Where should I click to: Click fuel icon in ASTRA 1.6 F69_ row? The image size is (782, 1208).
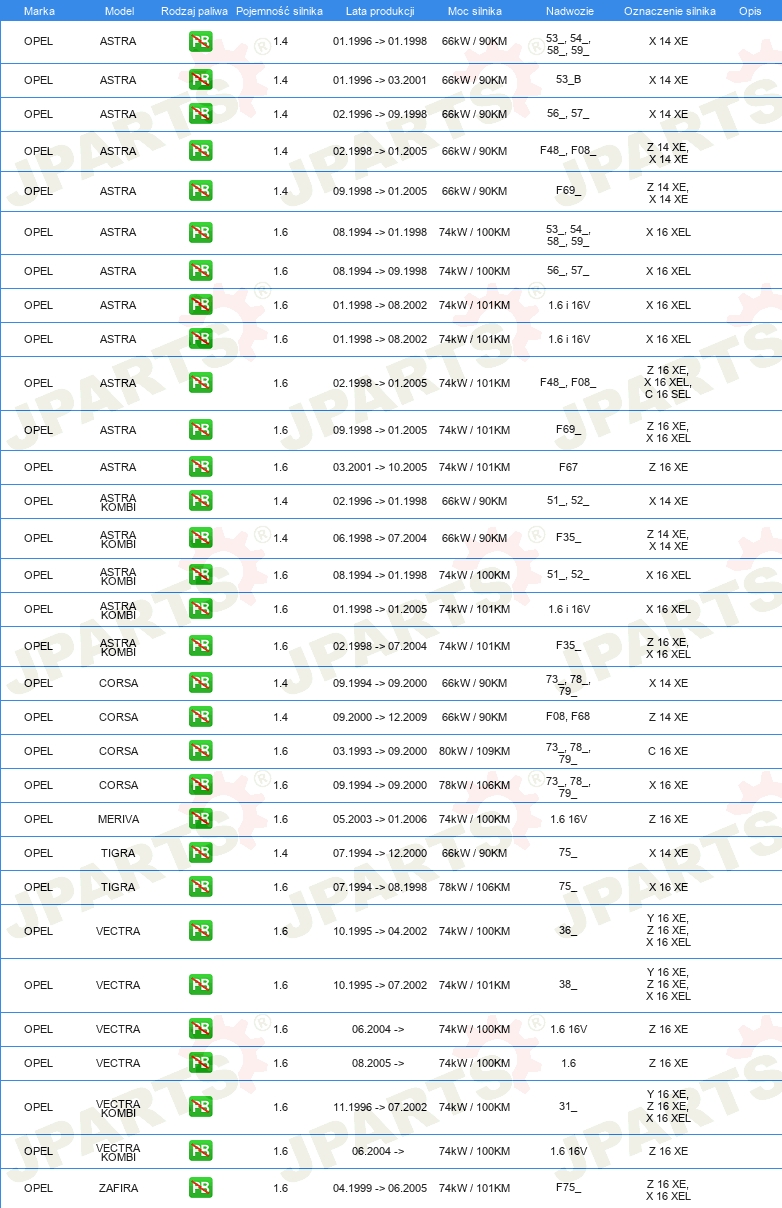coord(200,430)
